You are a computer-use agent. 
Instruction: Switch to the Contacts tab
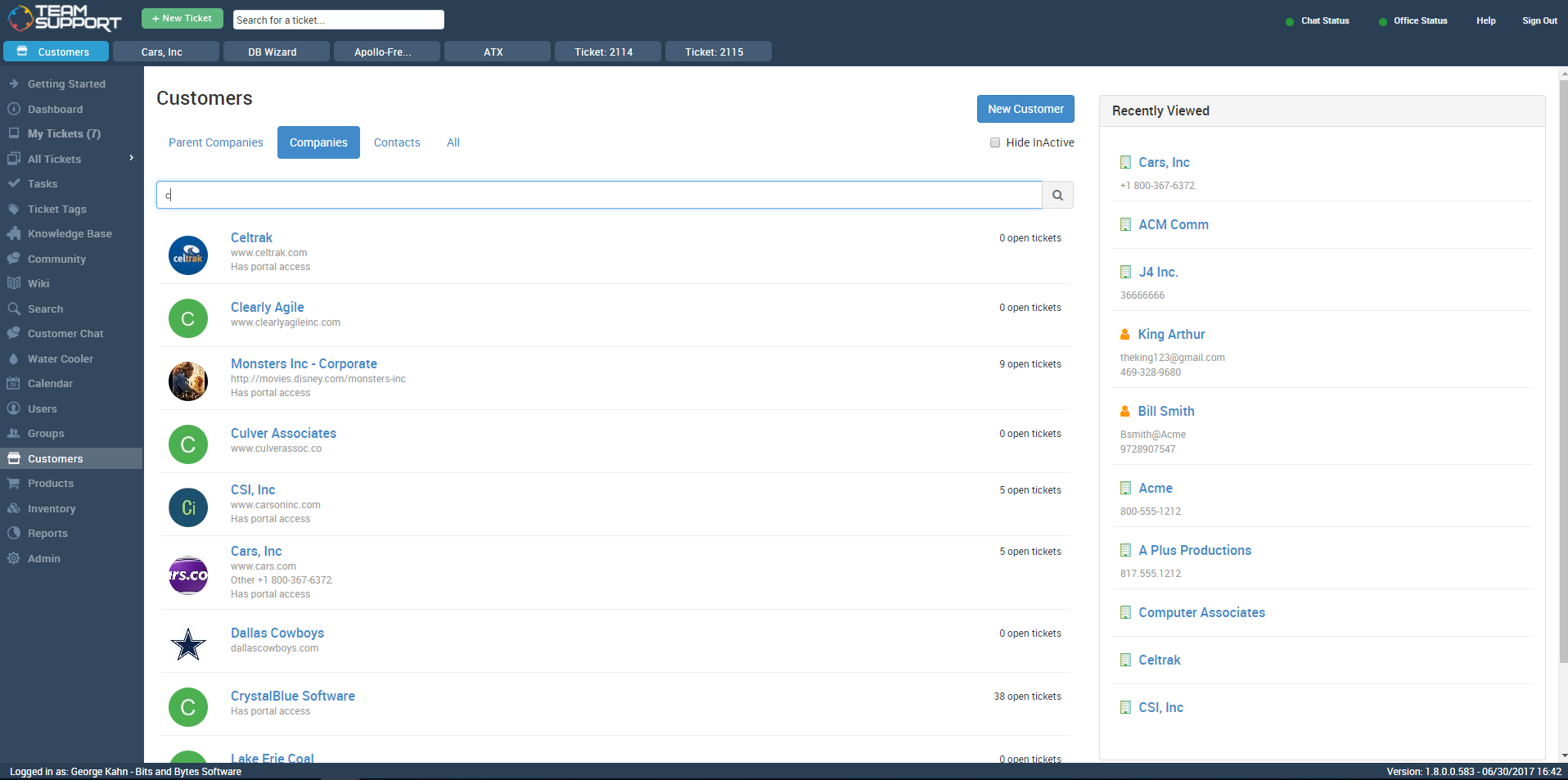coord(397,142)
